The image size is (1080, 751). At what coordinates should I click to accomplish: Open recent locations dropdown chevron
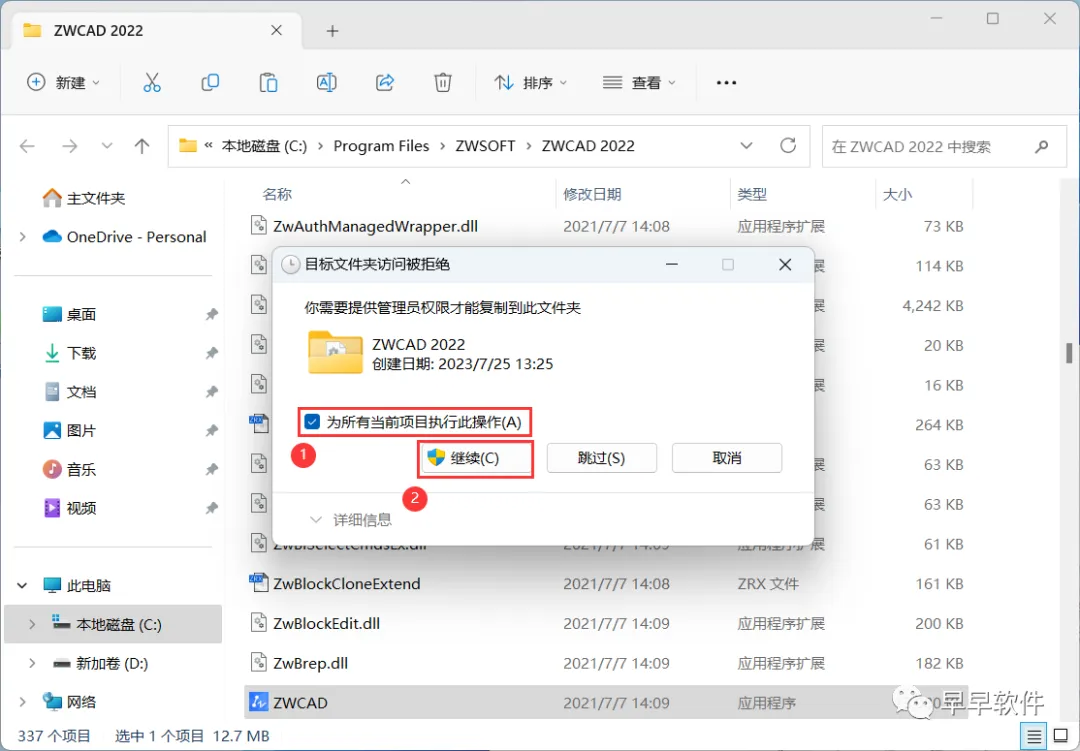(107, 146)
